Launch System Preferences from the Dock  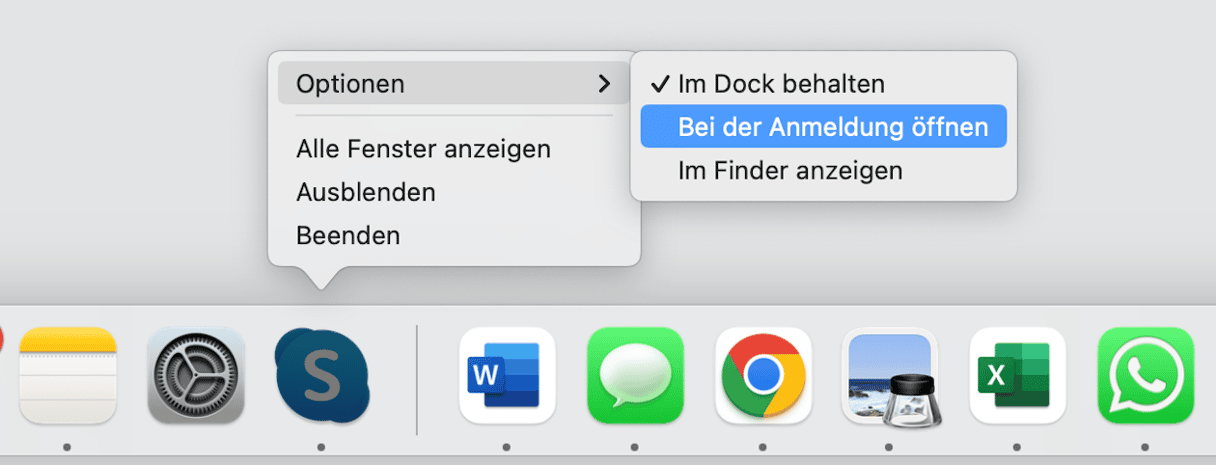coord(196,375)
